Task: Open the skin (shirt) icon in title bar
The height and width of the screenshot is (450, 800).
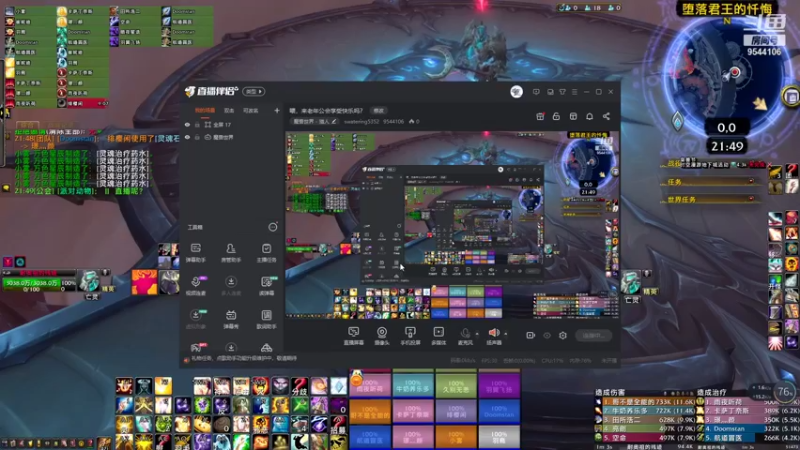Action: tap(562, 92)
